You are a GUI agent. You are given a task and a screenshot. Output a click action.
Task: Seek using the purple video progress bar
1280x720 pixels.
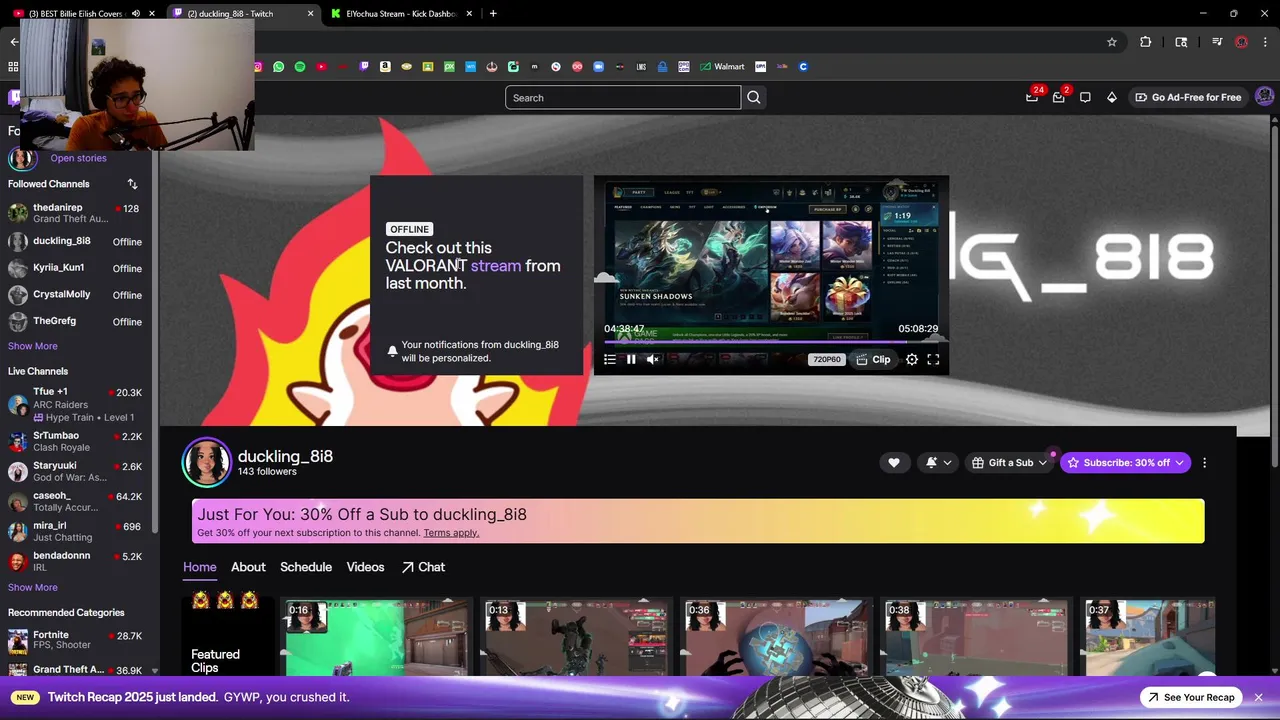[x=771, y=341]
